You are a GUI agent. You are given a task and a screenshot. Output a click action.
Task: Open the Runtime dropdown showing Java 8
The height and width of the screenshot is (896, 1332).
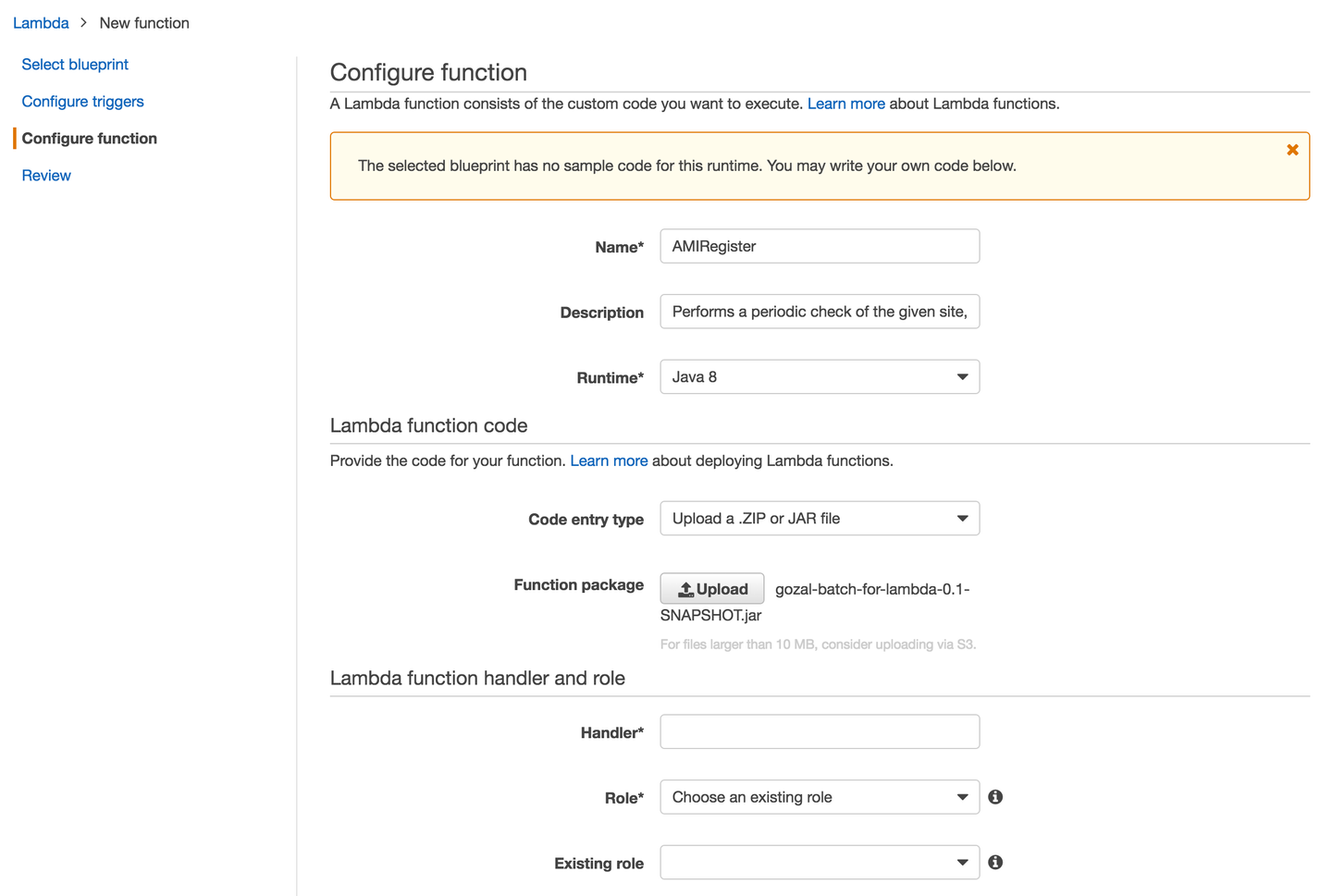(819, 377)
